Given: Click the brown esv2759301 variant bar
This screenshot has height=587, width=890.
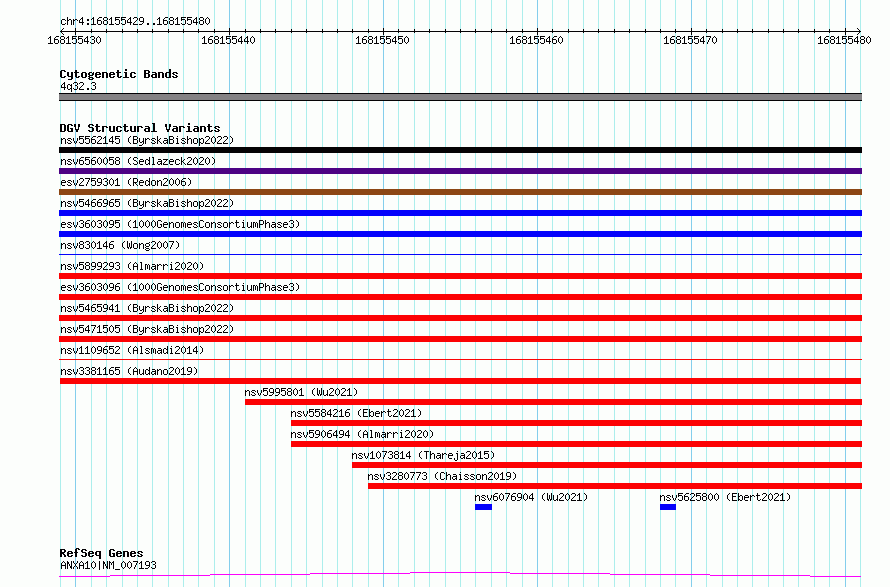Looking at the screenshot, I should pos(460,192).
